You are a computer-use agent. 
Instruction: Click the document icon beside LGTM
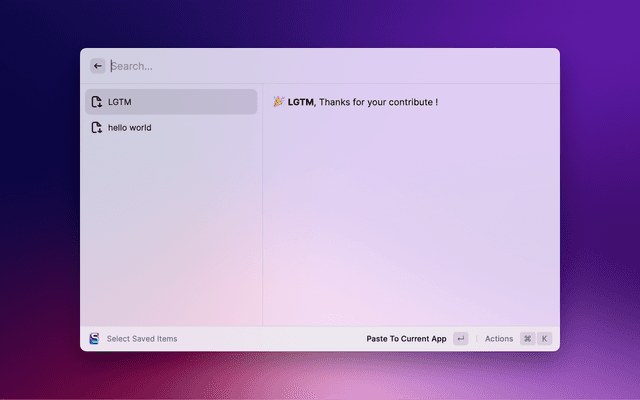tap(96, 102)
